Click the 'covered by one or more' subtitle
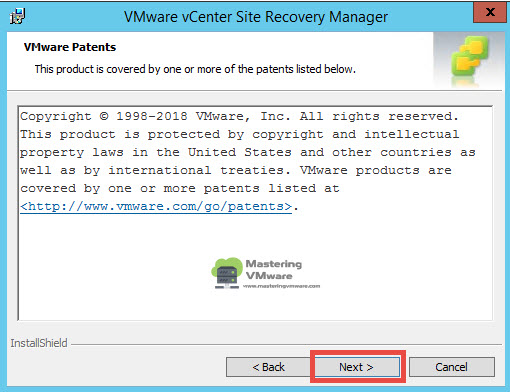510x392 pixels. coord(195,69)
